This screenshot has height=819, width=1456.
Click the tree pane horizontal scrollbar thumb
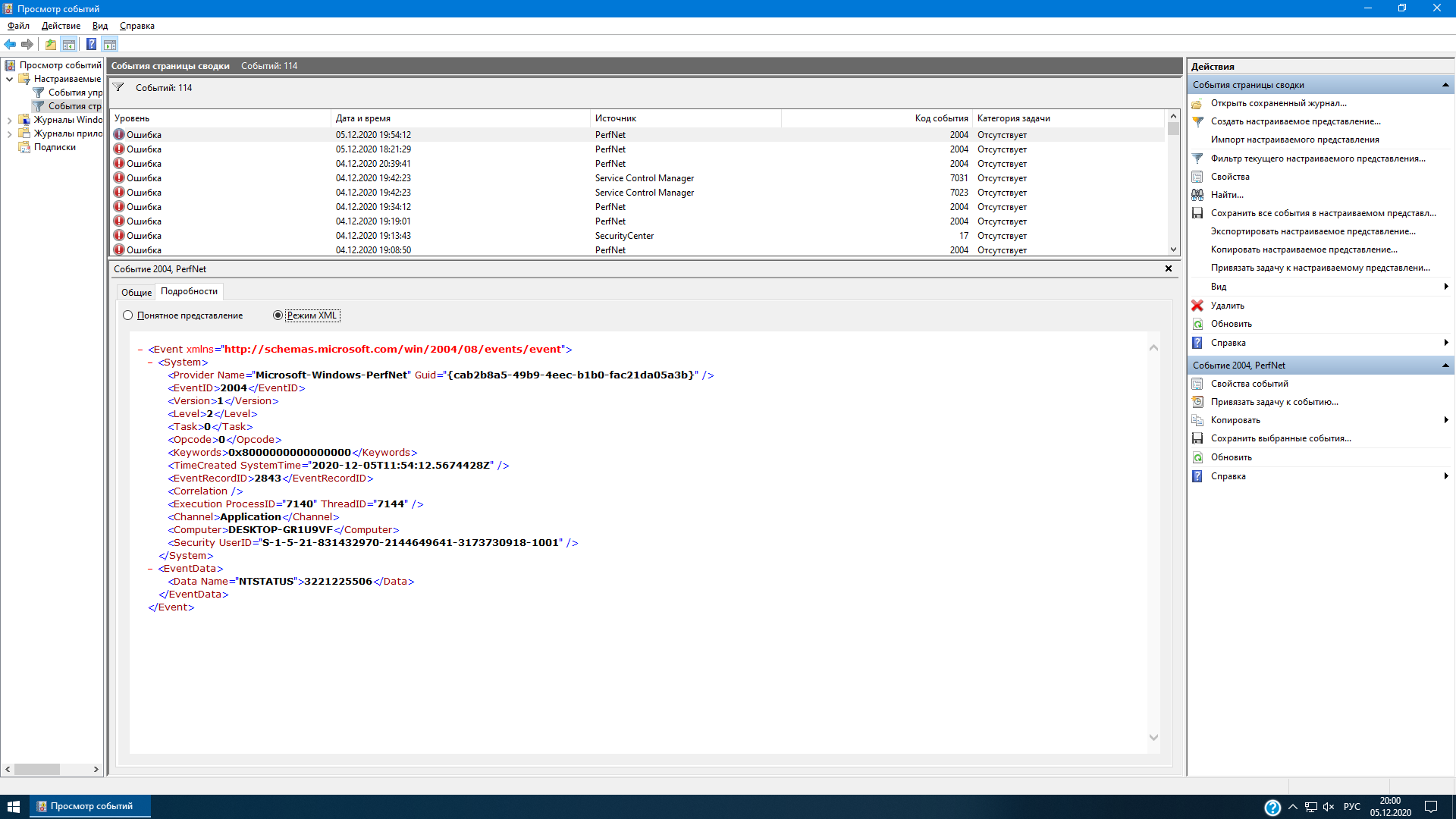click(x=37, y=769)
